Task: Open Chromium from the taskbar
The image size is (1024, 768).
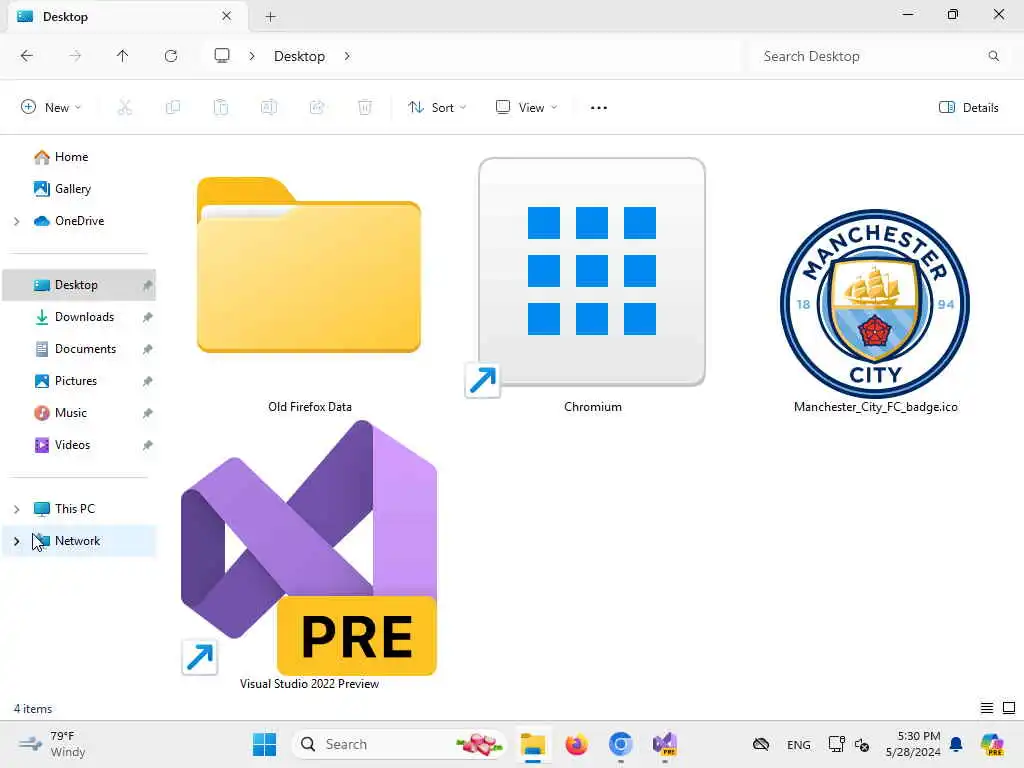Action: (620, 744)
